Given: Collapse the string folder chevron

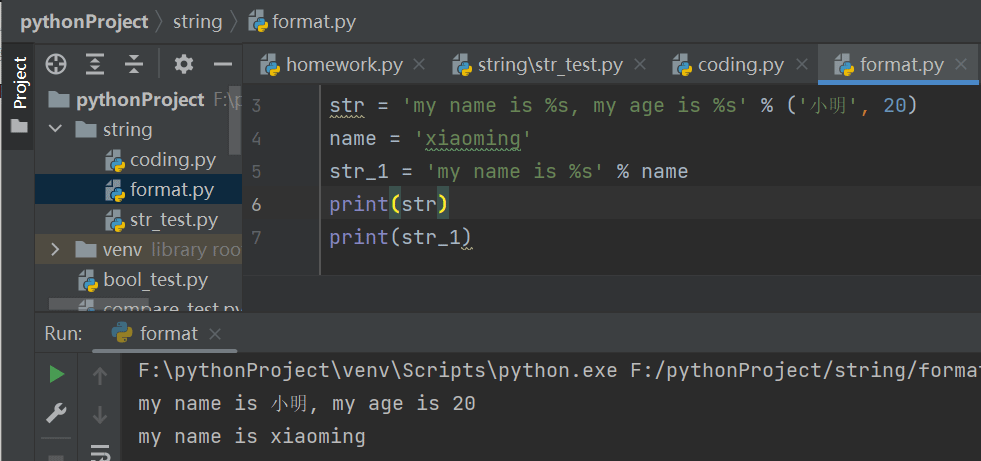Looking at the screenshot, I should point(56,130).
